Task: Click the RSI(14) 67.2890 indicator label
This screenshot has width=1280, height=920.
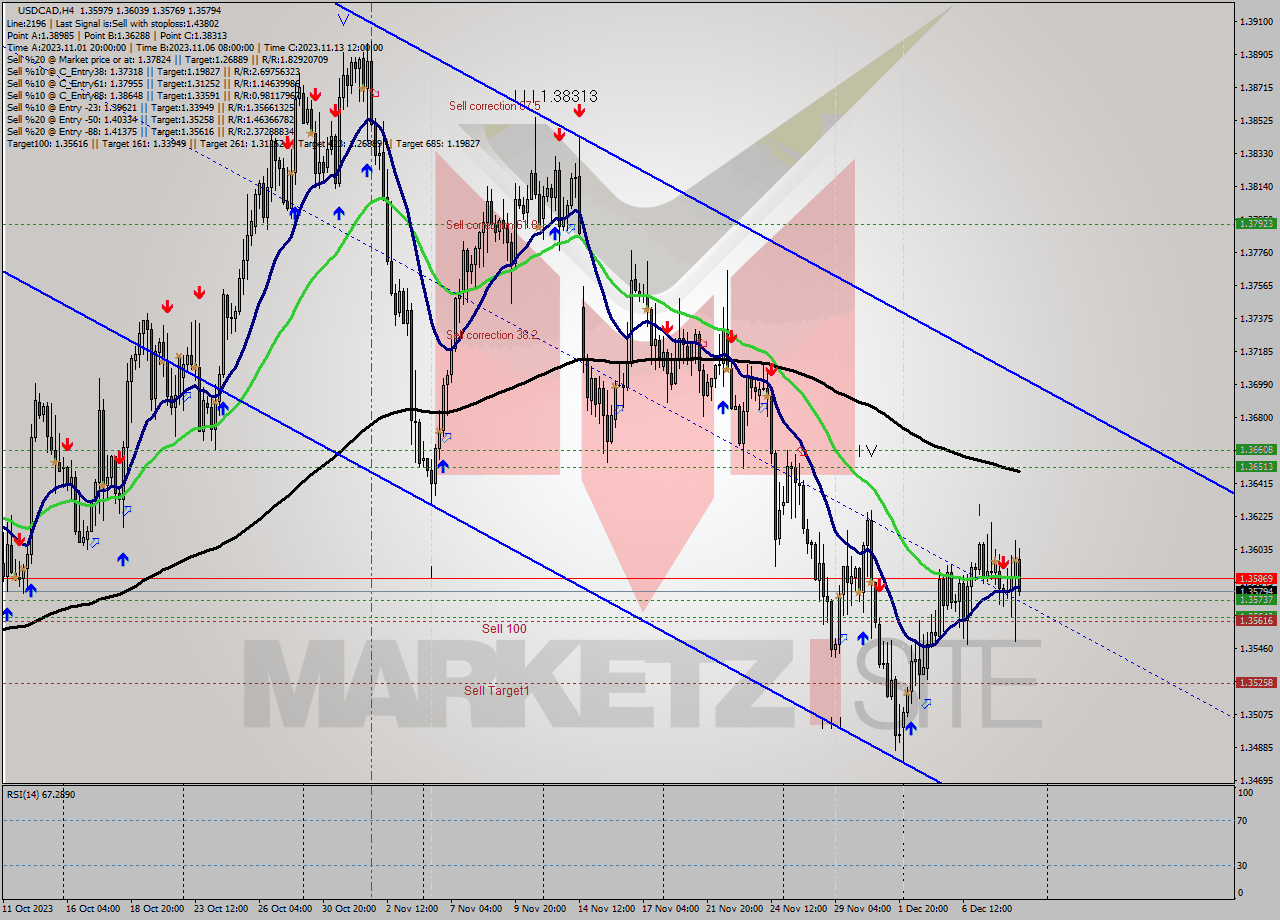Action: [x=41, y=795]
